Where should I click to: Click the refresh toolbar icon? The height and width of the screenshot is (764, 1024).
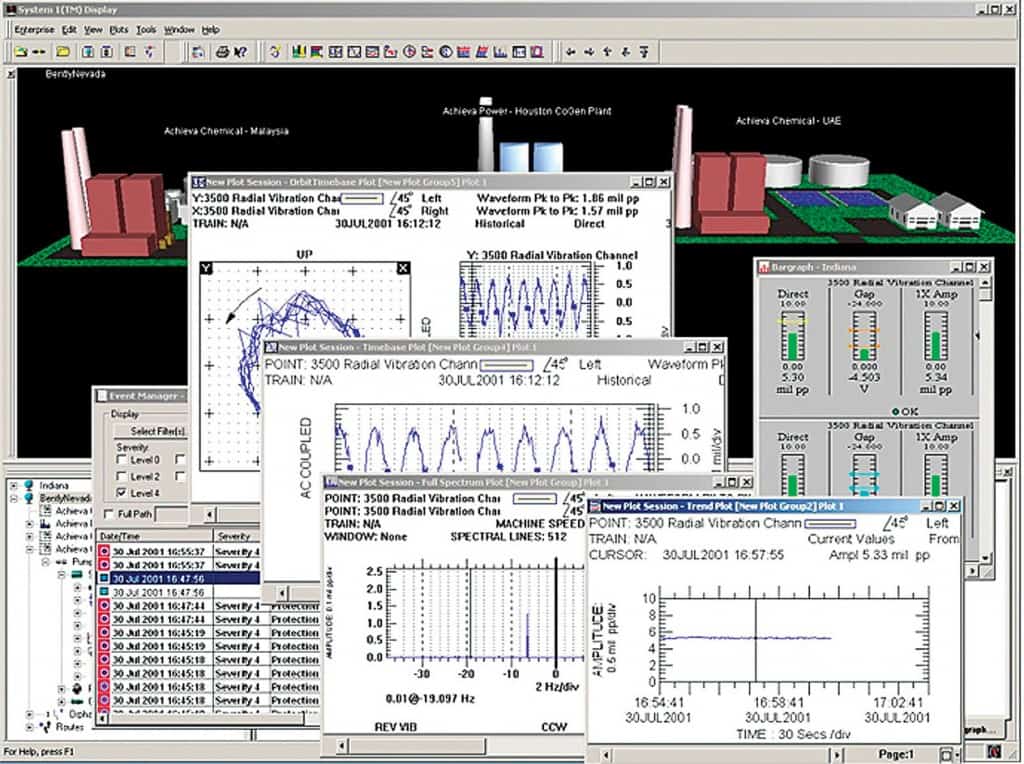pyautogui.click(x=275, y=51)
